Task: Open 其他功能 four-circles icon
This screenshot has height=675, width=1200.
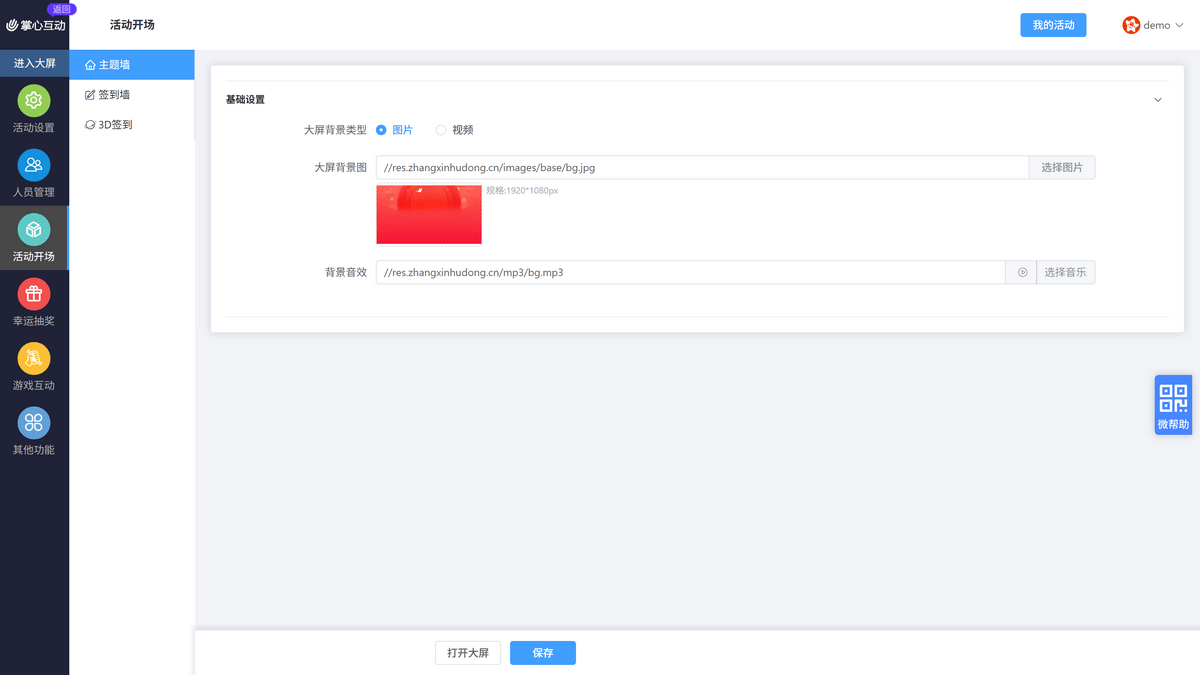Action: pyautogui.click(x=34, y=422)
